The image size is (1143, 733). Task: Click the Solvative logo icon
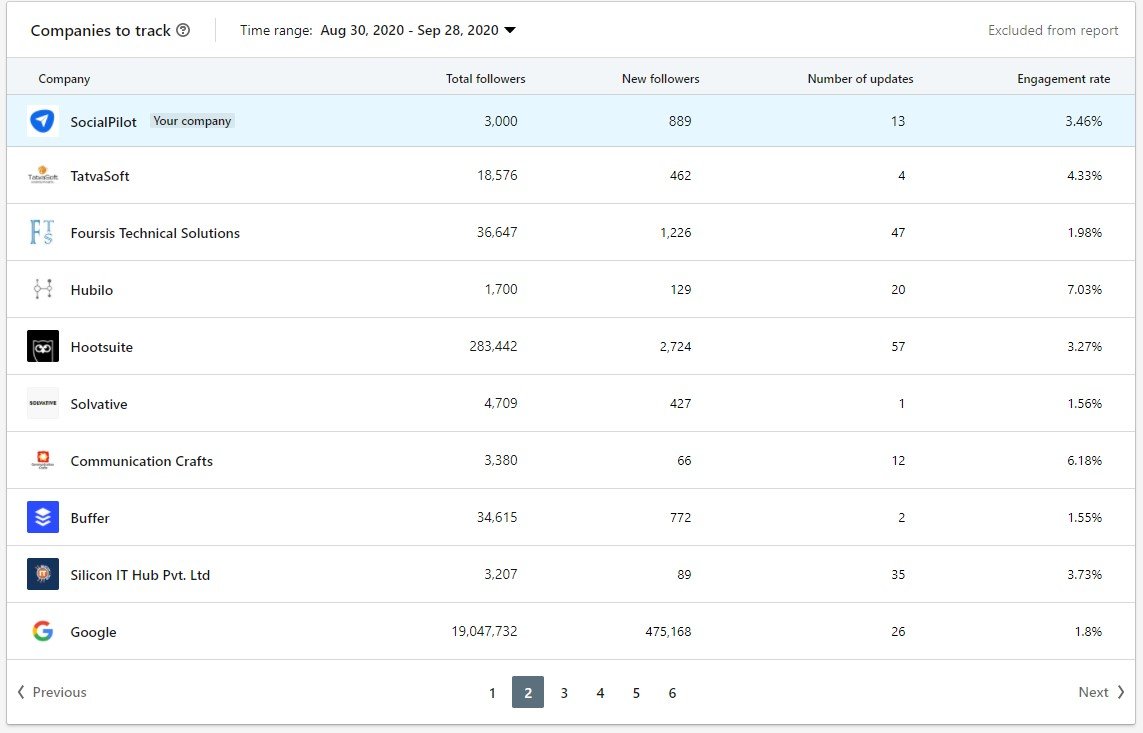tap(43, 403)
